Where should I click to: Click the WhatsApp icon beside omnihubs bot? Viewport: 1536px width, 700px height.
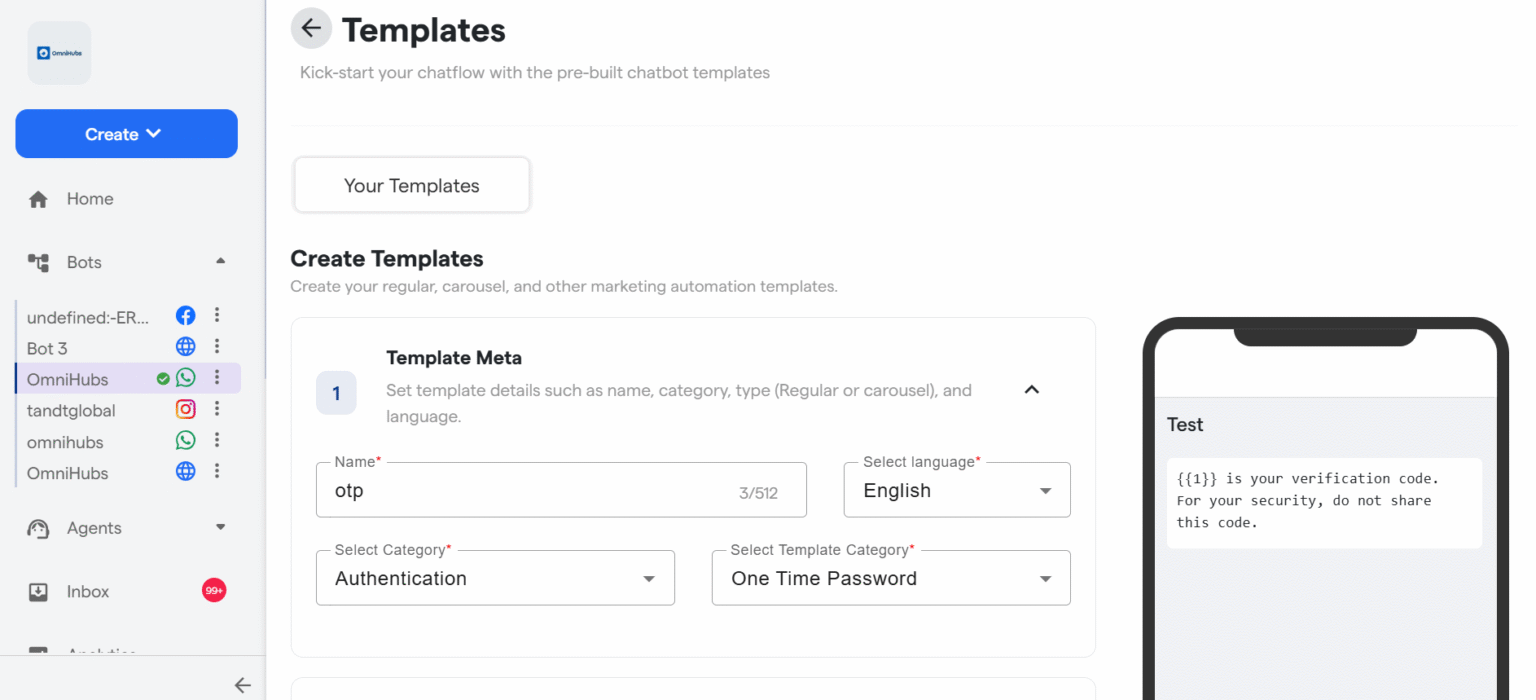[185, 440]
